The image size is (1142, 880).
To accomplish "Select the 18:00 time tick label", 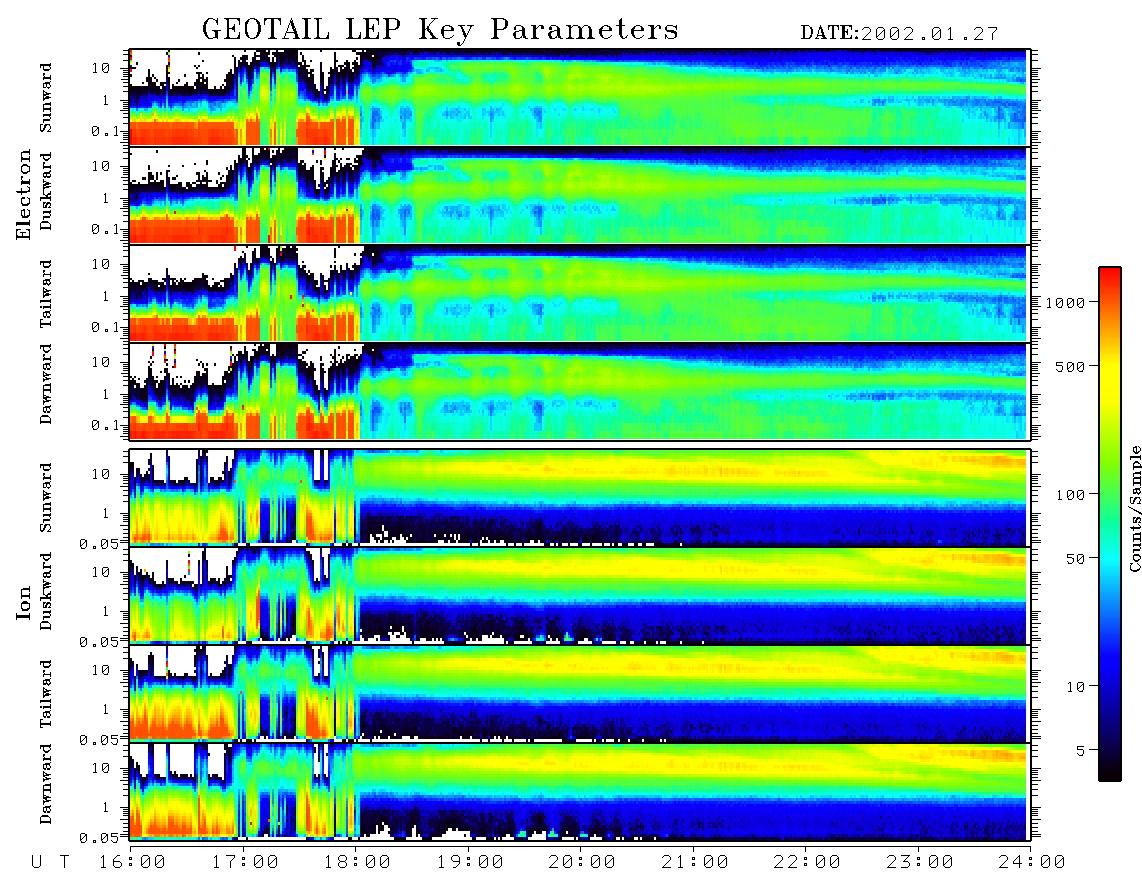I will (x=358, y=862).
